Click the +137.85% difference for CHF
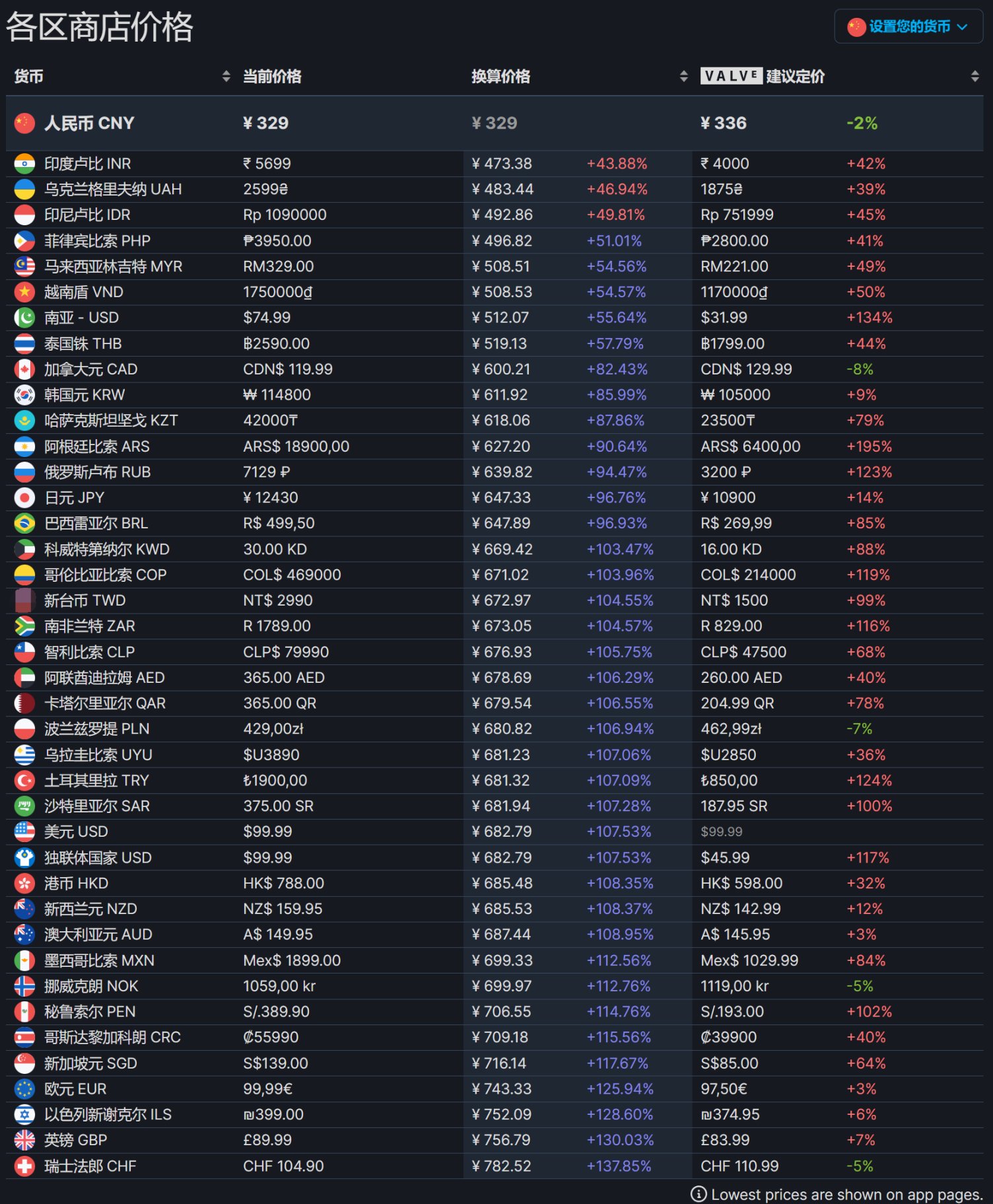Image resolution: width=993 pixels, height=1204 pixels. tap(619, 1166)
